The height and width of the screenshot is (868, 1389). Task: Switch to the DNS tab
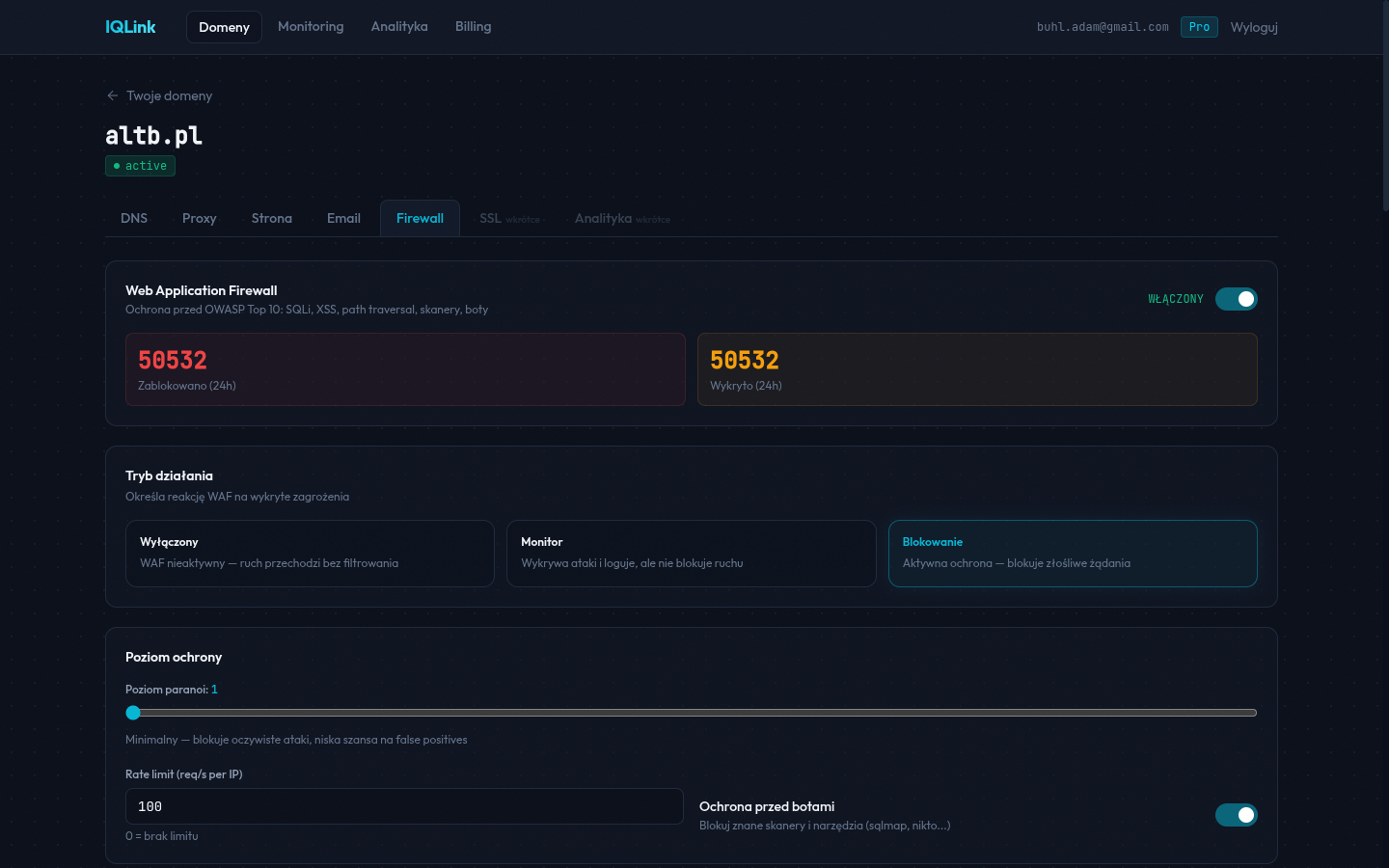point(134,218)
